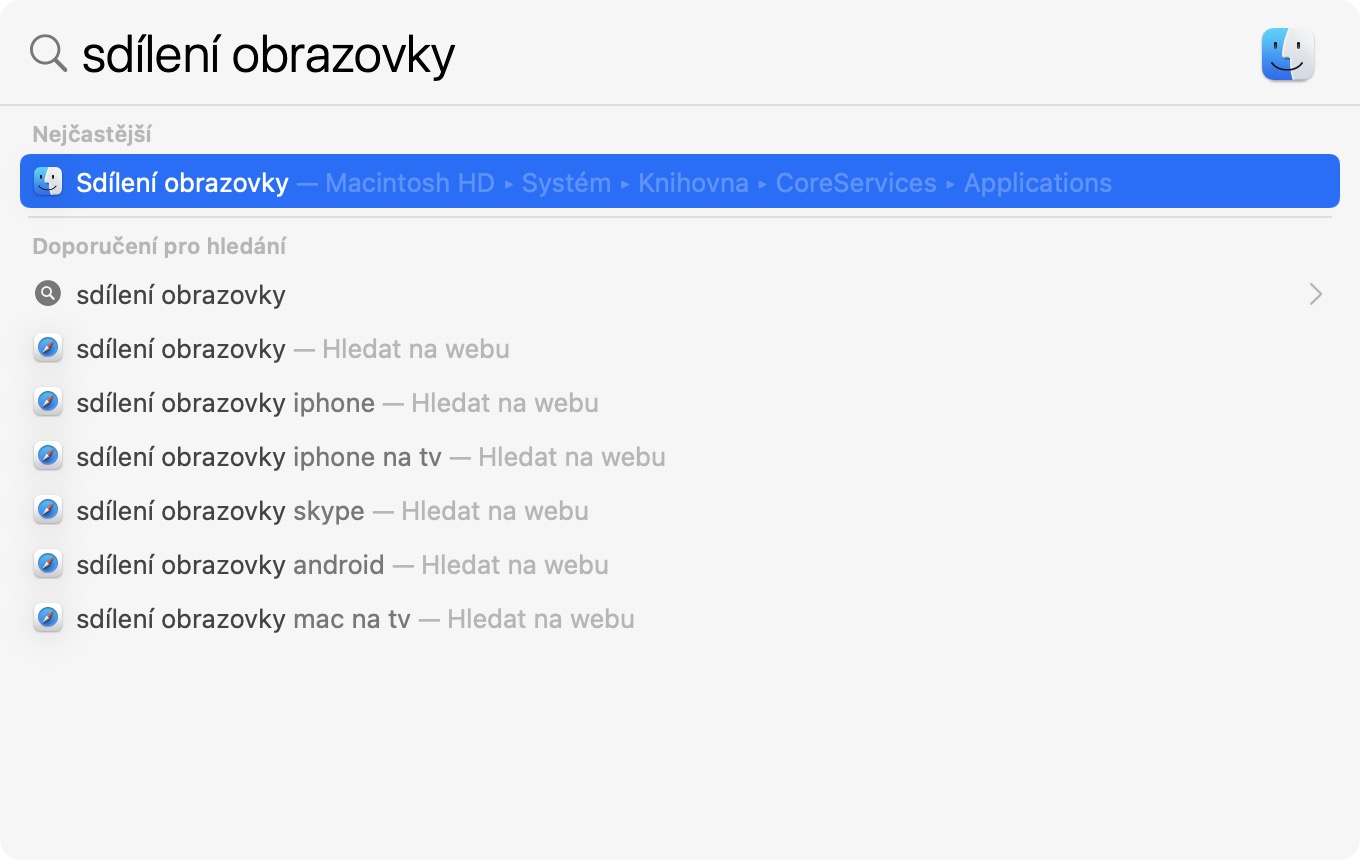Click the 'Doporučení pro hledání' section header
Screen dimensions: 1360x860
point(159,246)
